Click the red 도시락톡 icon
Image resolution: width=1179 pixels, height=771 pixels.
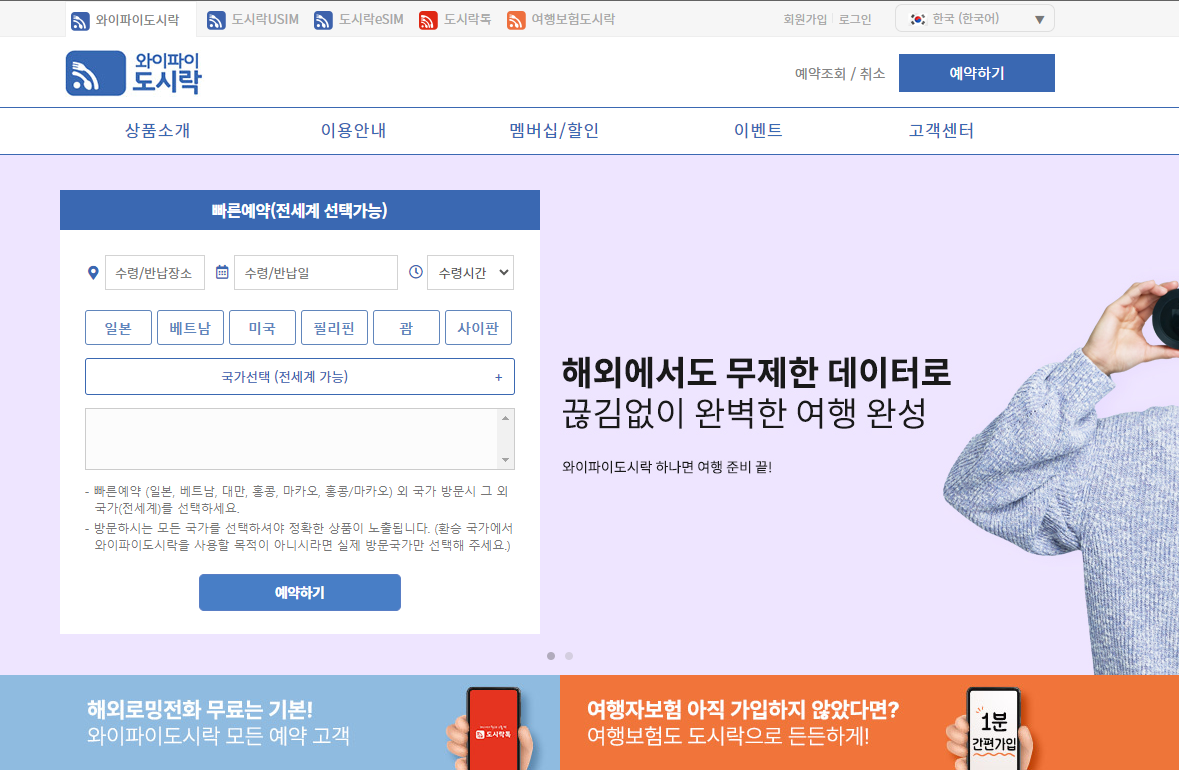(x=427, y=17)
